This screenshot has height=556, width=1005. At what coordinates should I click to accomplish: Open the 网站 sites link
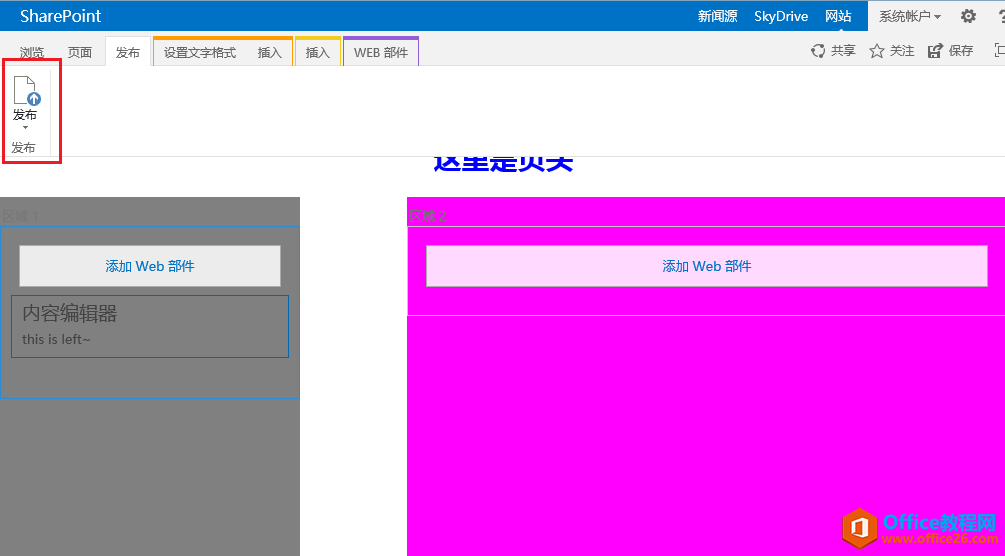(x=838, y=16)
